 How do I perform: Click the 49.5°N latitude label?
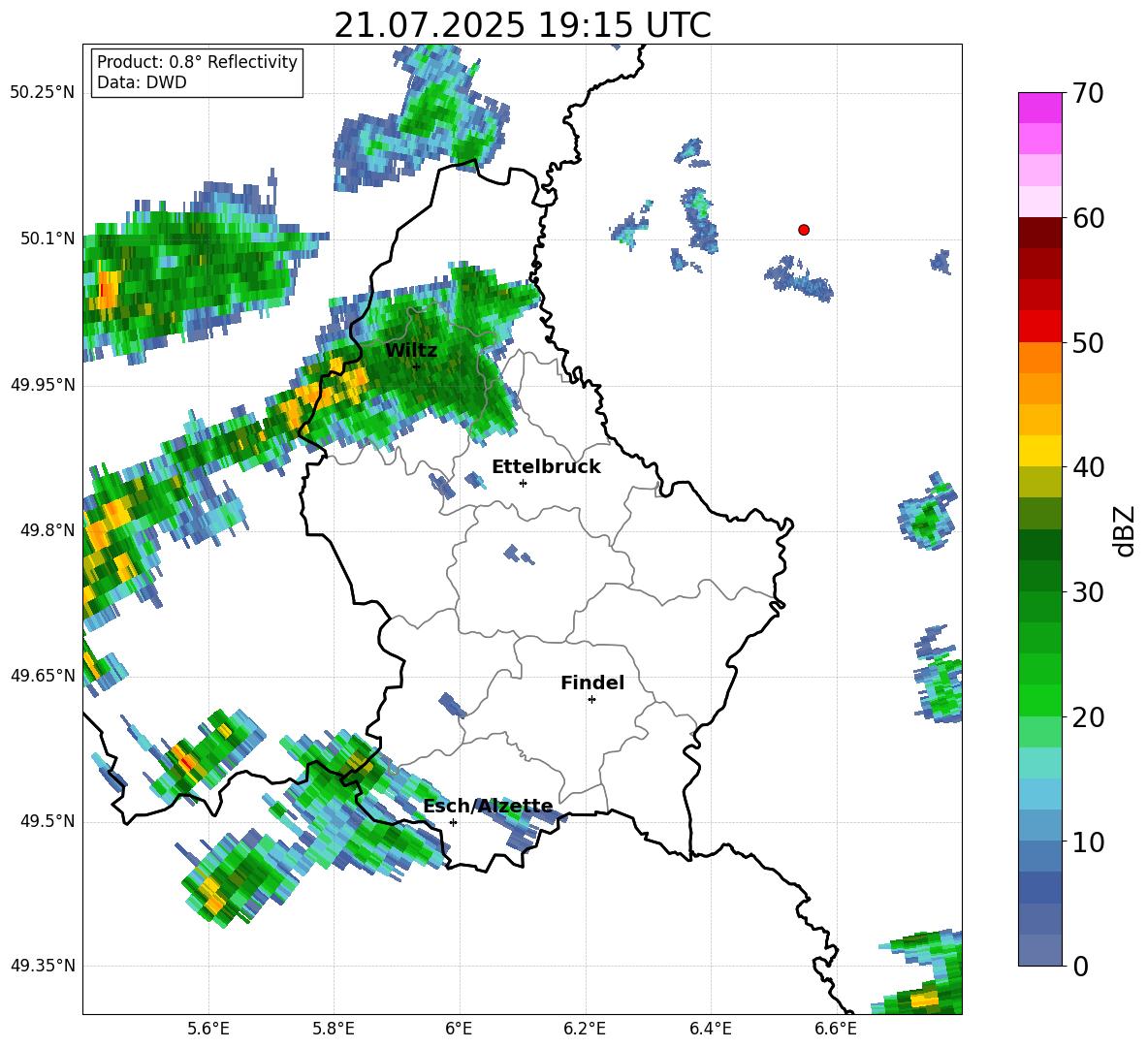tap(47, 821)
